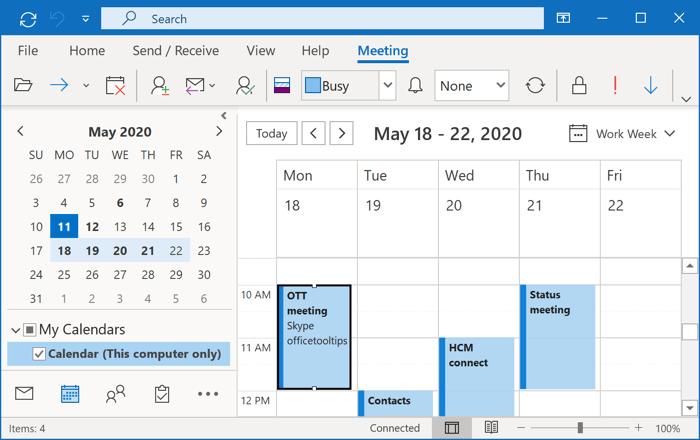This screenshot has height=440, width=700.
Task: Open the People view icon
Action: [115, 394]
